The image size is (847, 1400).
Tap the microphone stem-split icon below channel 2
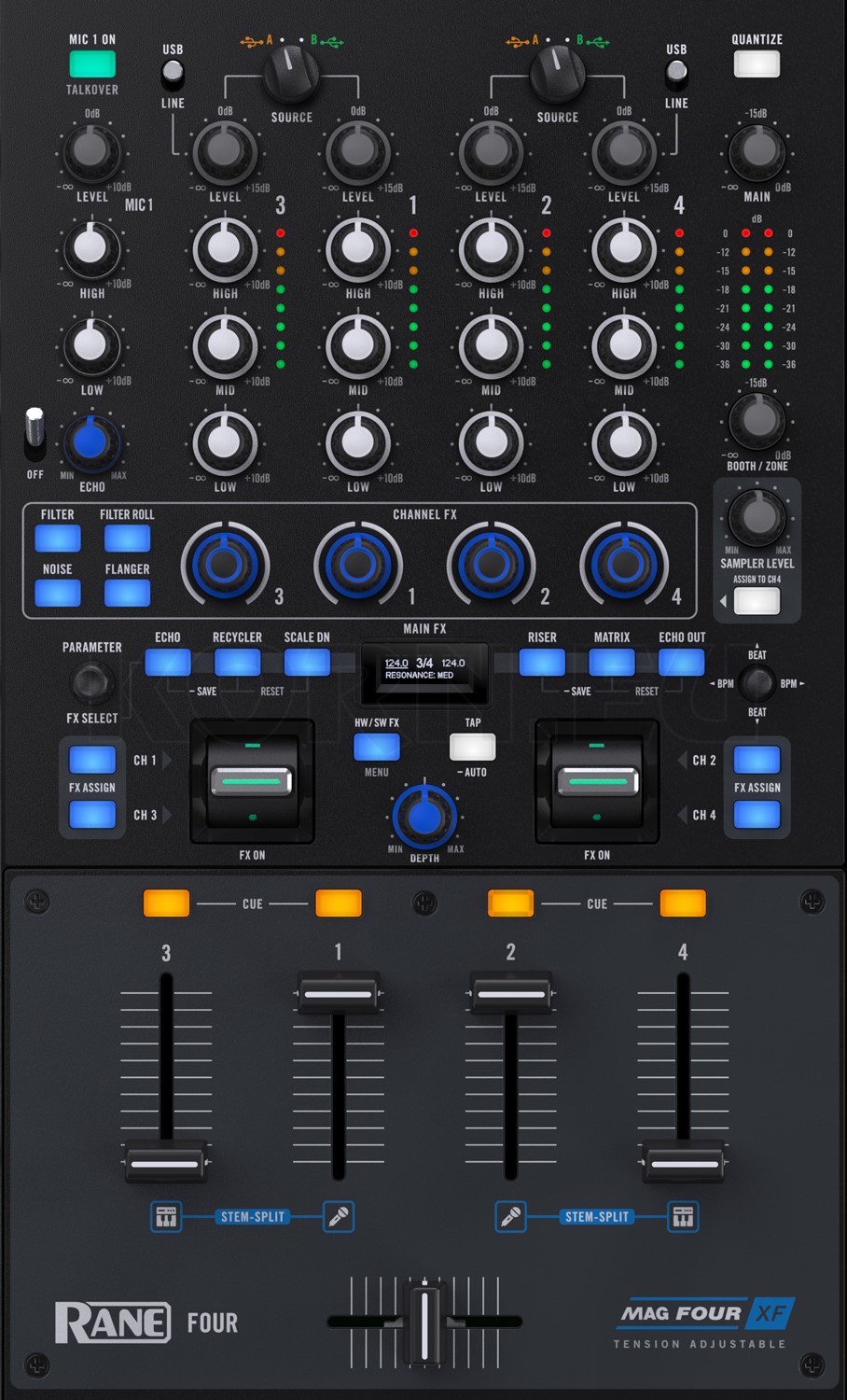pyautogui.click(x=510, y=1216)
